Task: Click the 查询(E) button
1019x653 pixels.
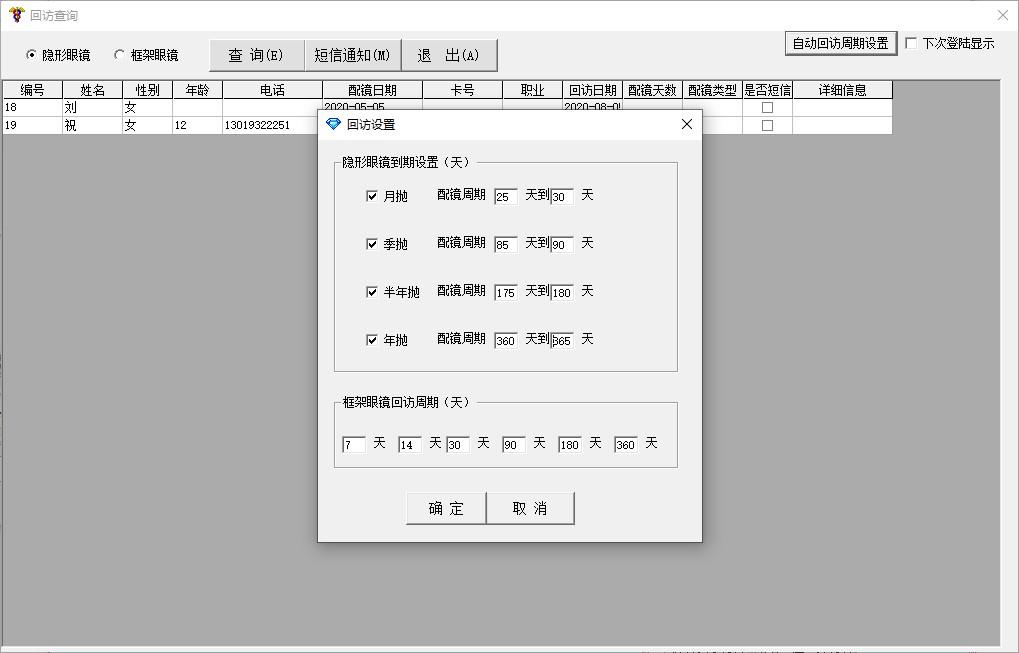Action: pyautogui.click(x=256, y=55)
